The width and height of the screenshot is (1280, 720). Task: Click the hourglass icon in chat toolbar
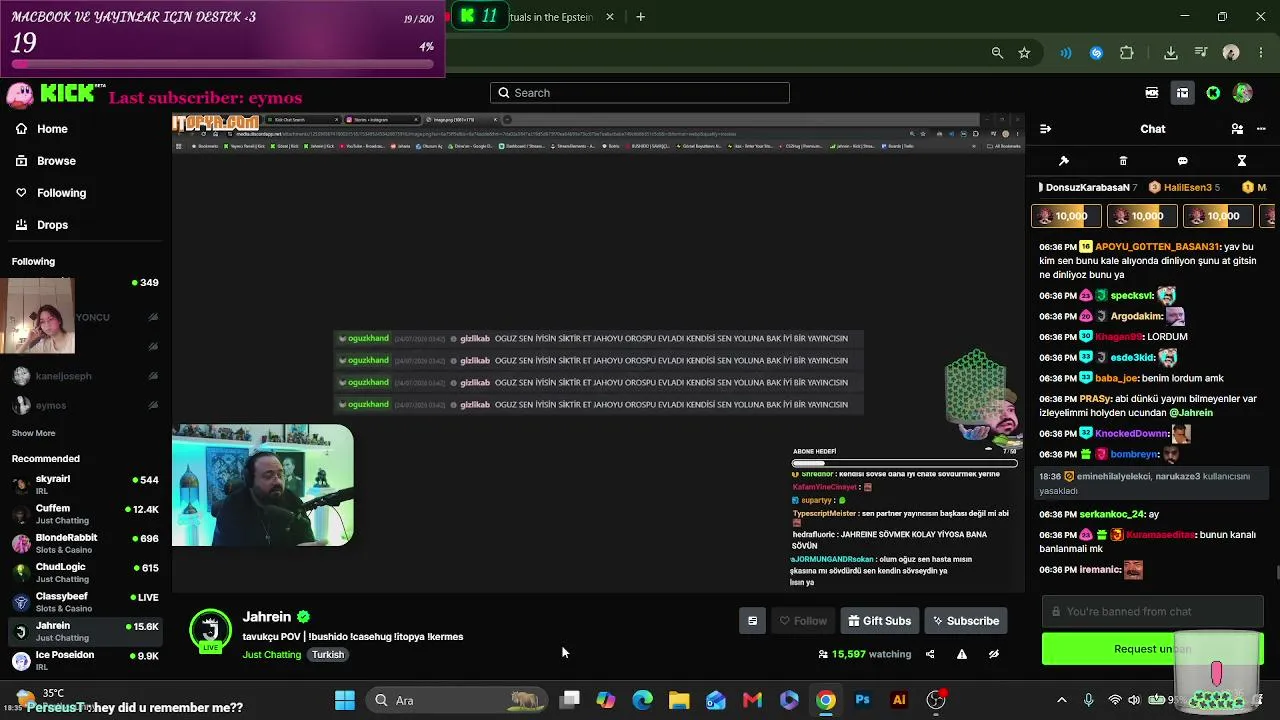(1241, 161)
